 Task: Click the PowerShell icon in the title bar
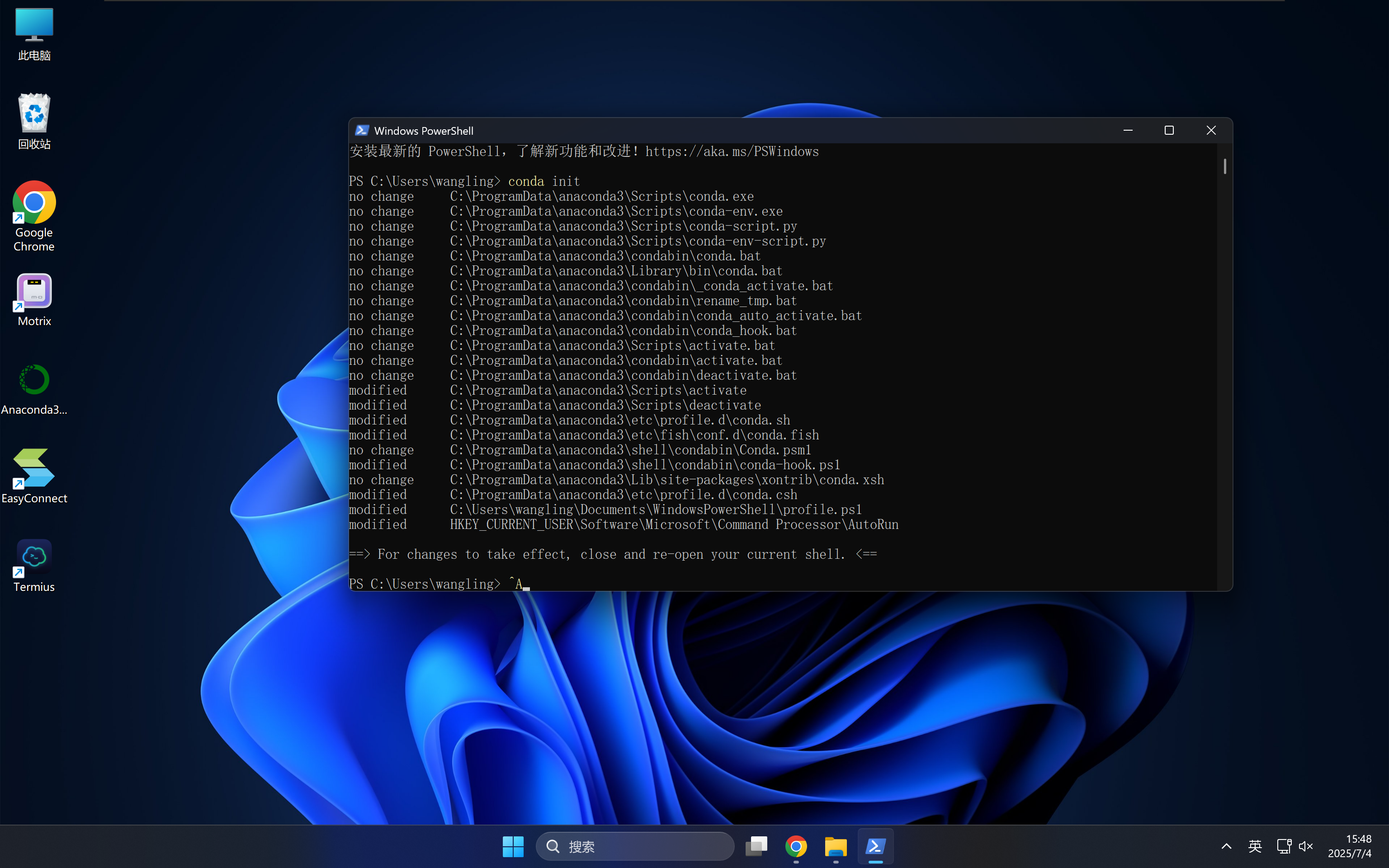[362, 130]
